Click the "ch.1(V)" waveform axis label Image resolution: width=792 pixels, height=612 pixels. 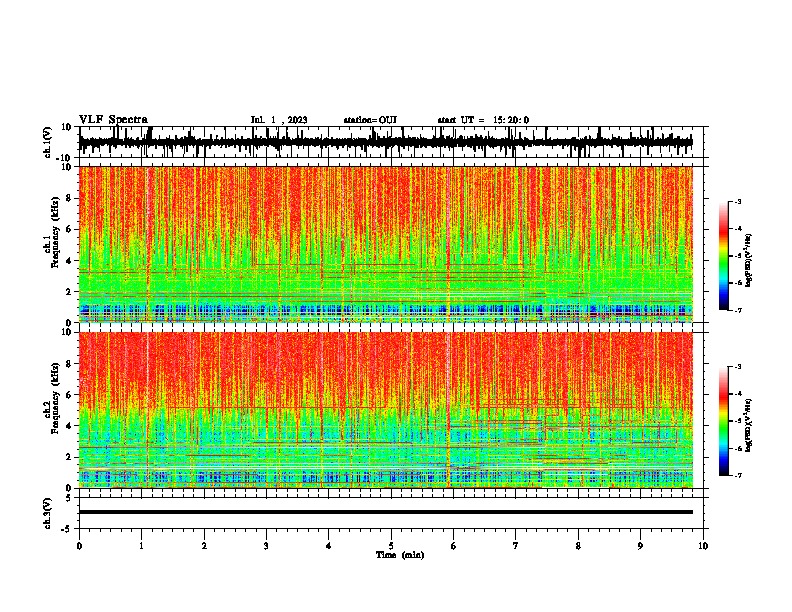[49, 142]
